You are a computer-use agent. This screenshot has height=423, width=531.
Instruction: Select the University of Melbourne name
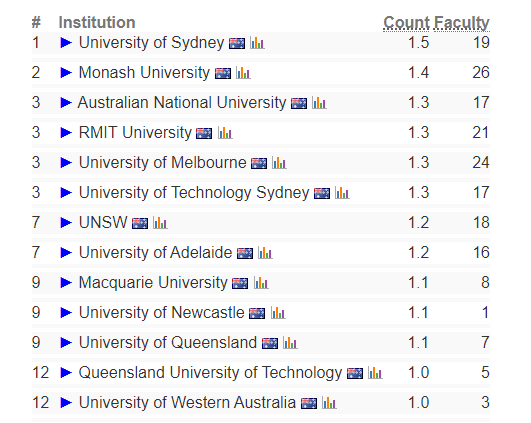click(163, 163)
